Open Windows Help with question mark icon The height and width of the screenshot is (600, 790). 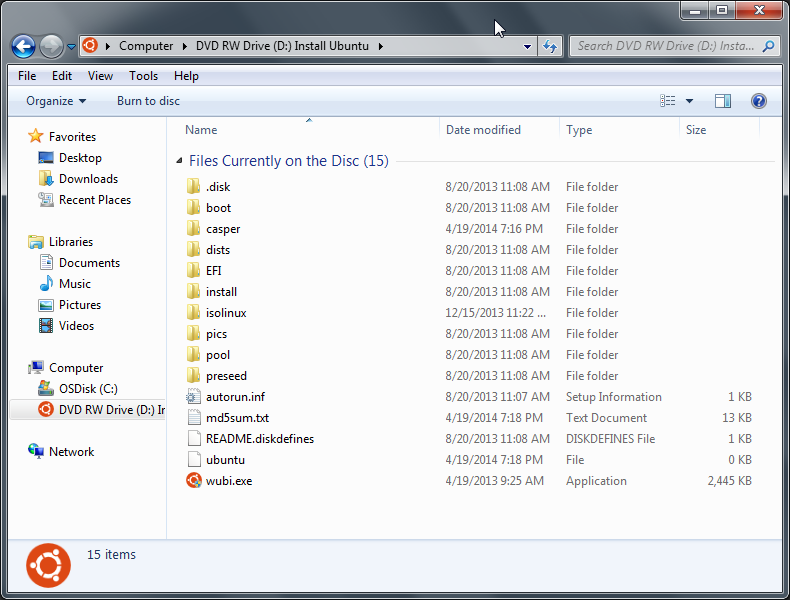[758, 101]
